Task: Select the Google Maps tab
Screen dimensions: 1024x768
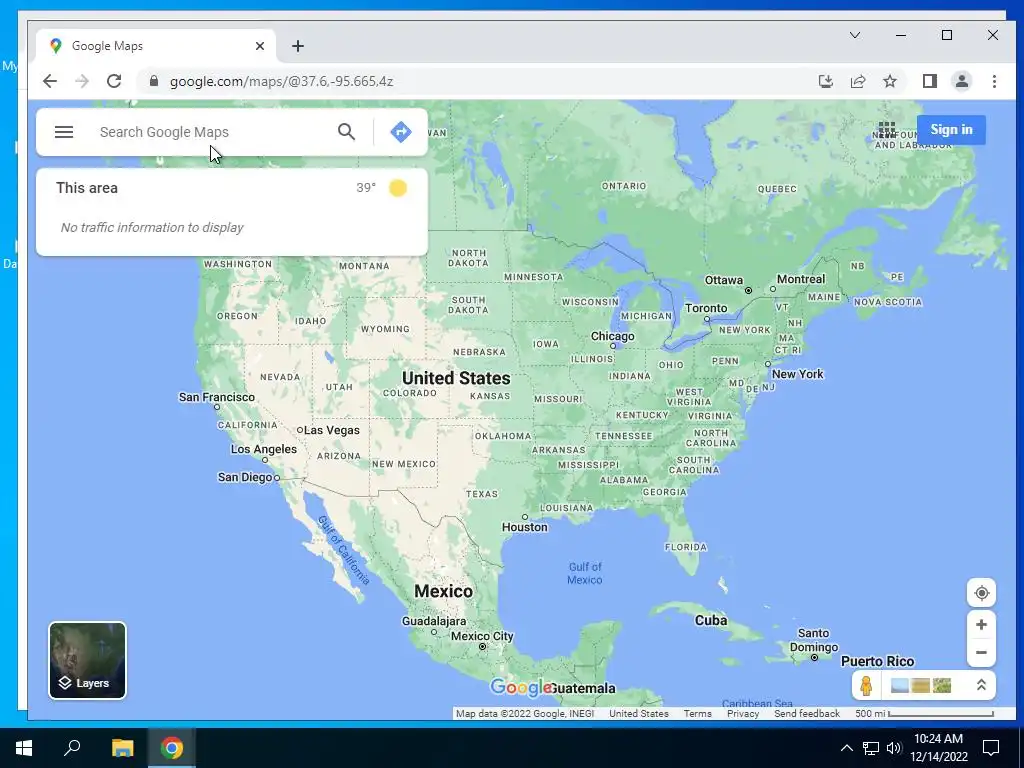Action: 156,46
